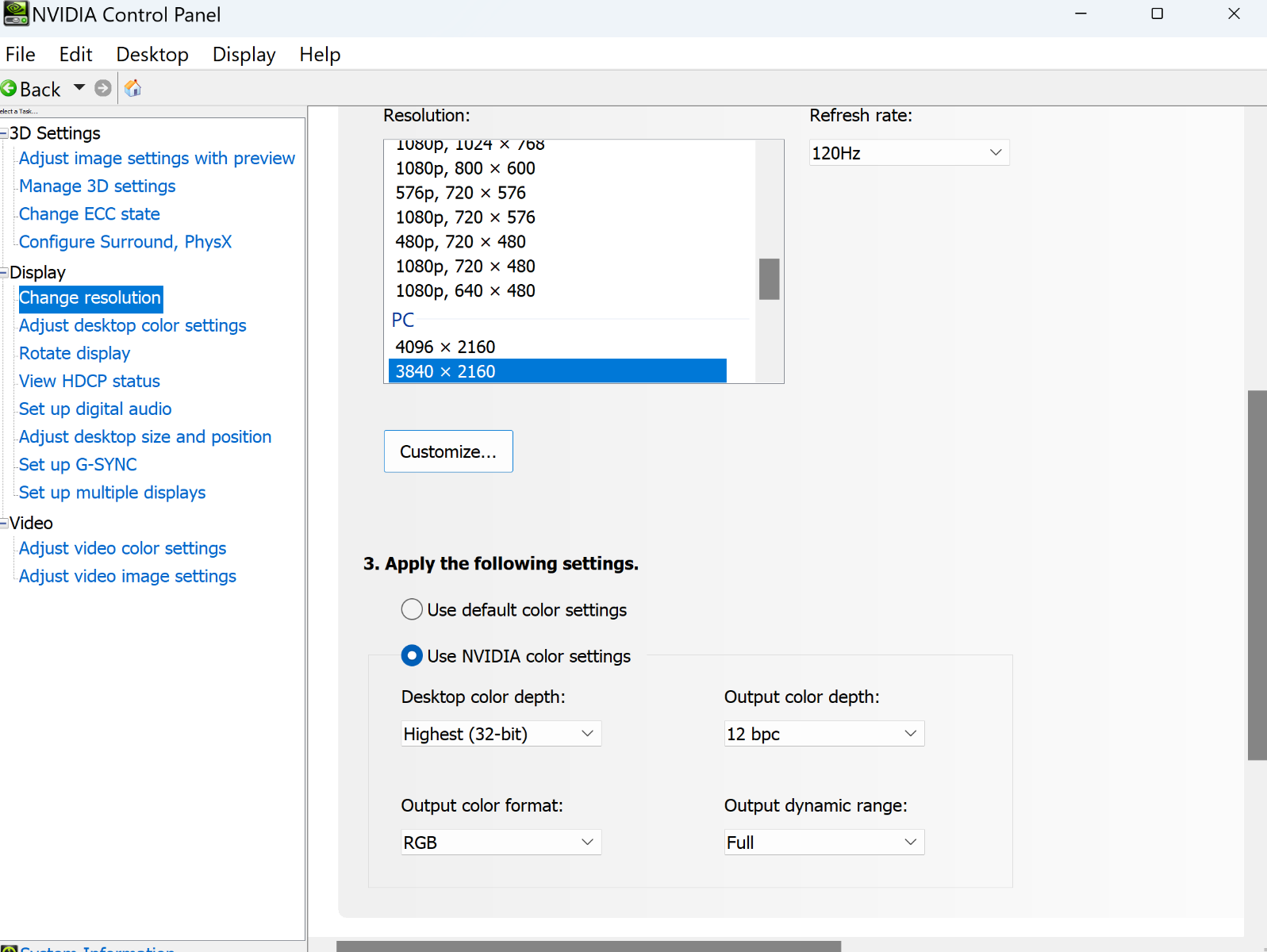Open Output dynamic range dropdown
Viewport: 1267px width, 952px height.
coord(824,843)
